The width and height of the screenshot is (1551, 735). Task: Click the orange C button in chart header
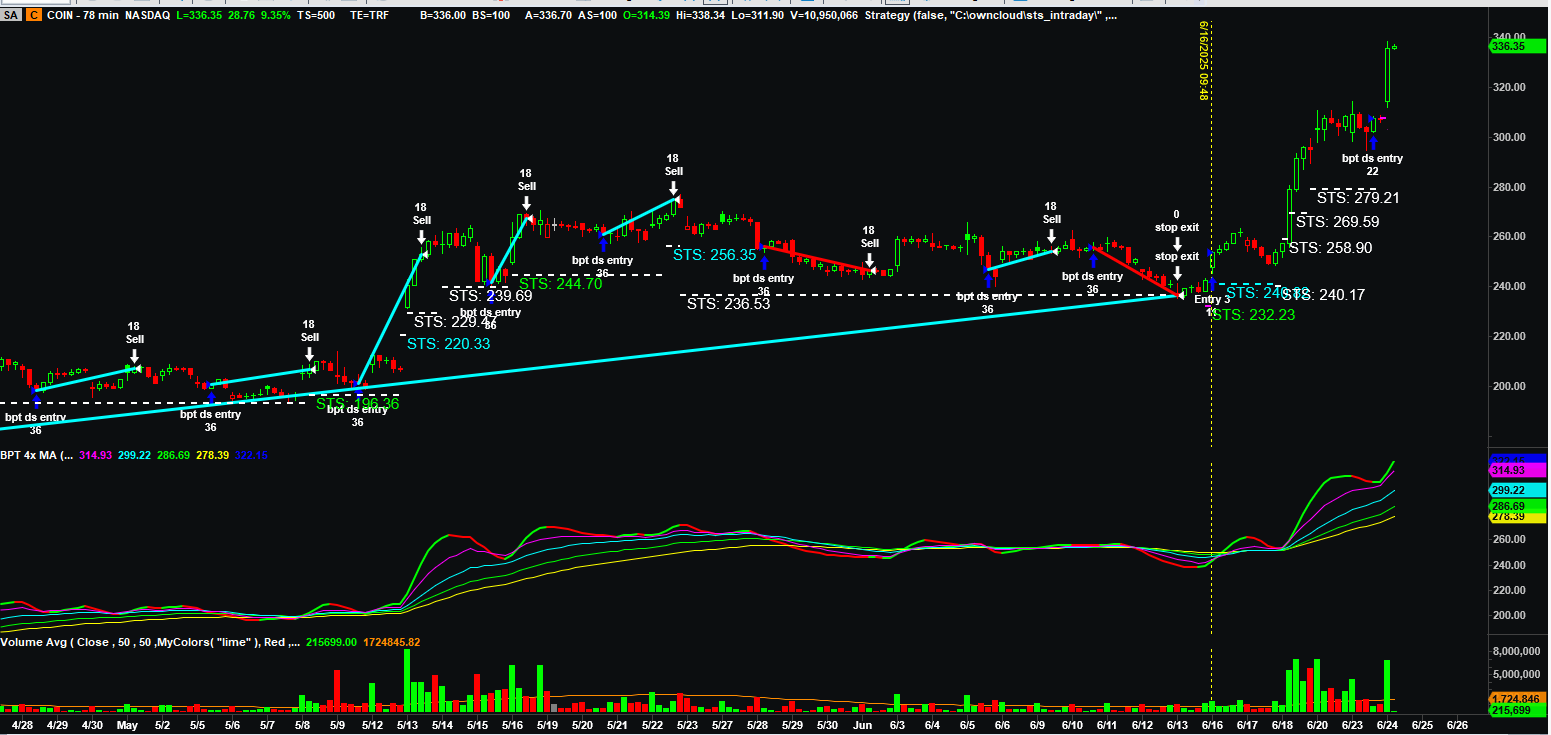pos(33,16)
